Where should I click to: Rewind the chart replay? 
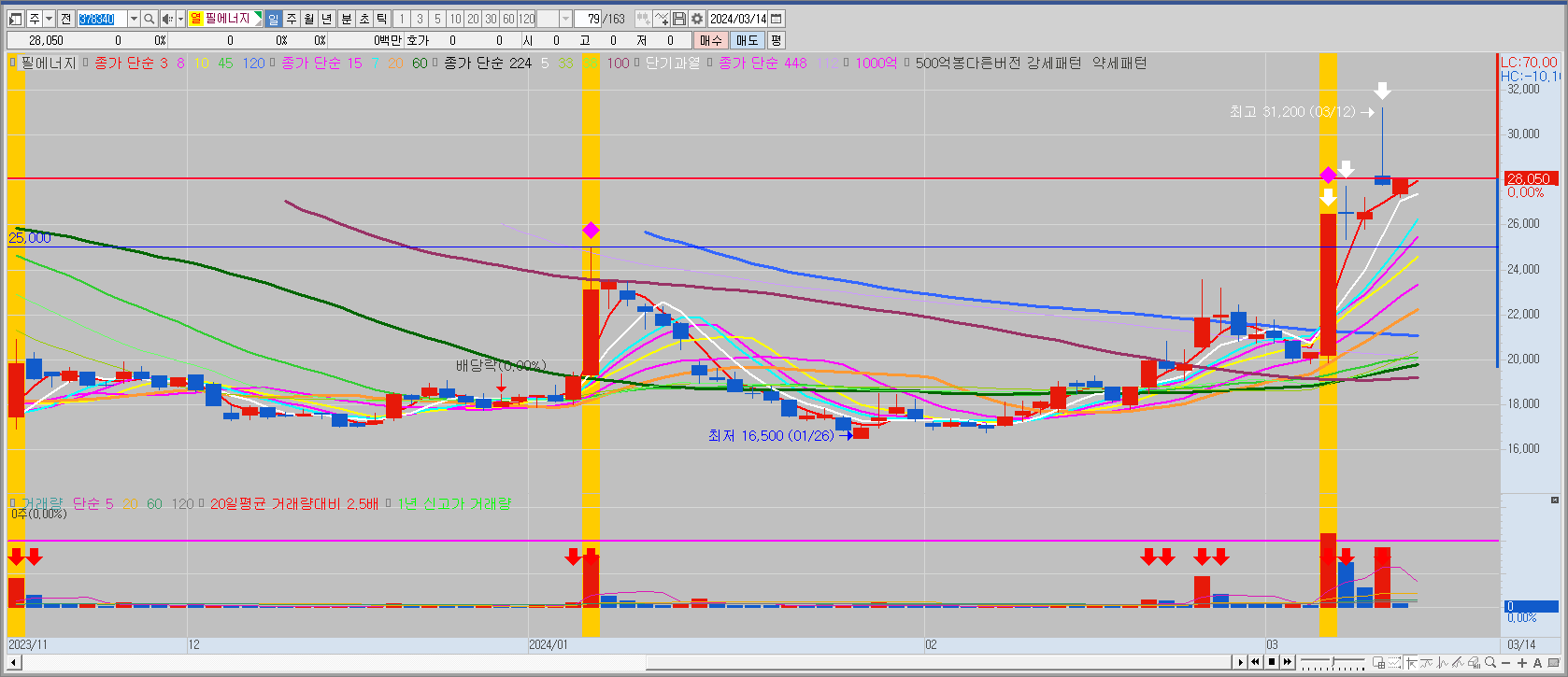pyautogui.click(x=1255, y=662)
